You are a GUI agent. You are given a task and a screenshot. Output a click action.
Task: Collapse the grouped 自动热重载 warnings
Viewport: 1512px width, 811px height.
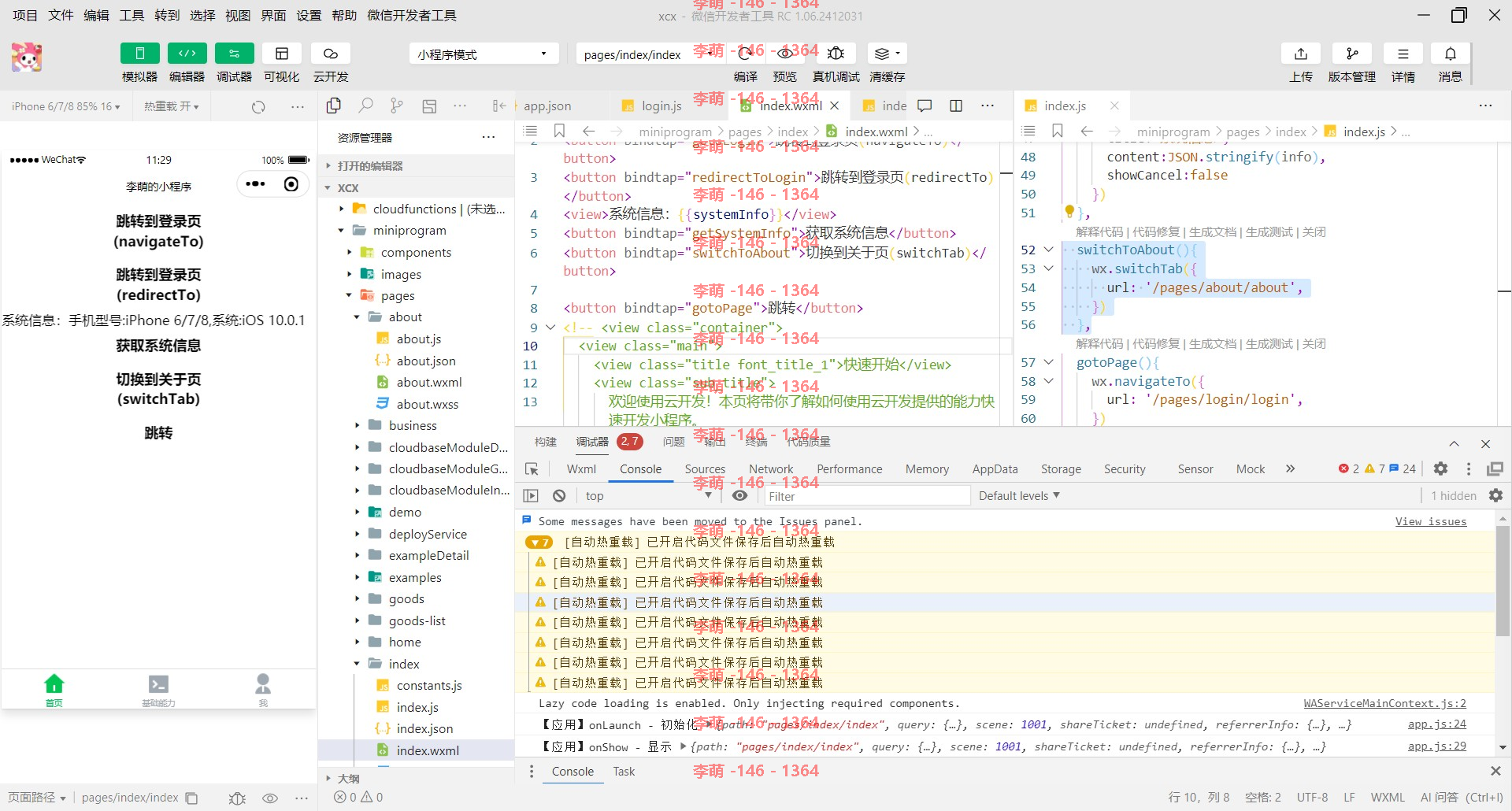coord(539,543)
